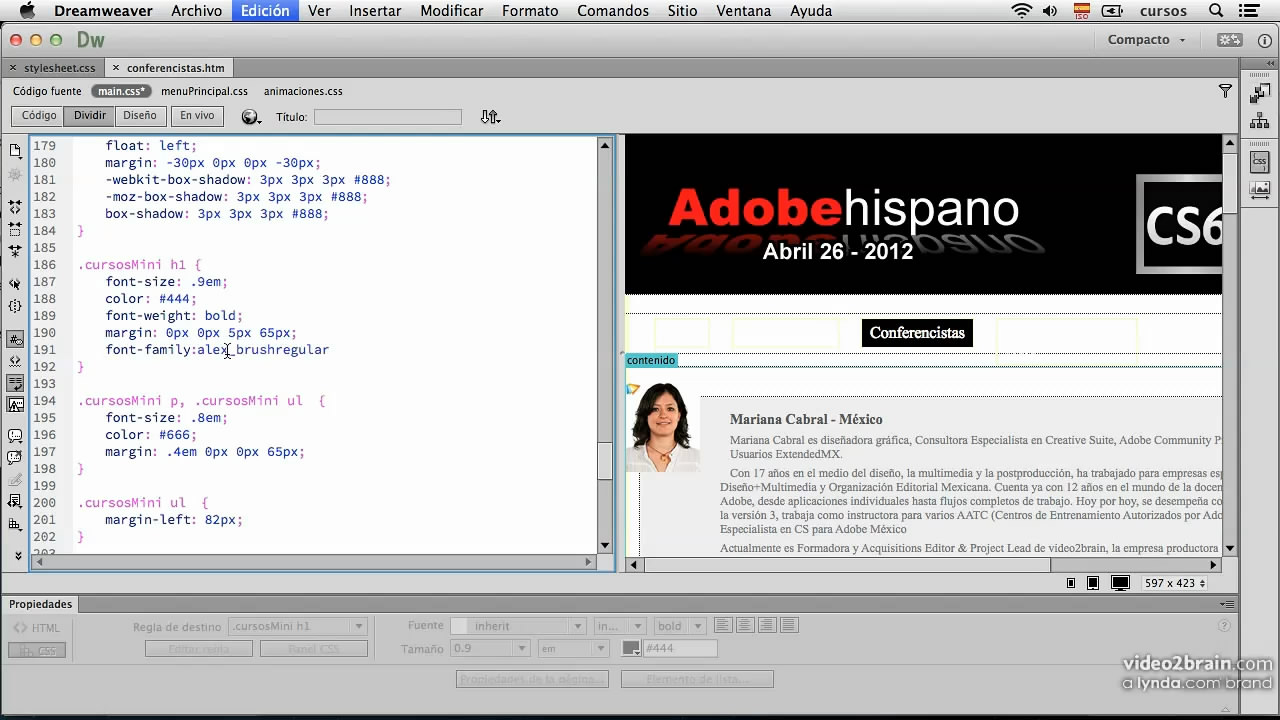This screenshot has width=1280, height=720.
Task: Select mobile size window icon
Action: 1071,583
